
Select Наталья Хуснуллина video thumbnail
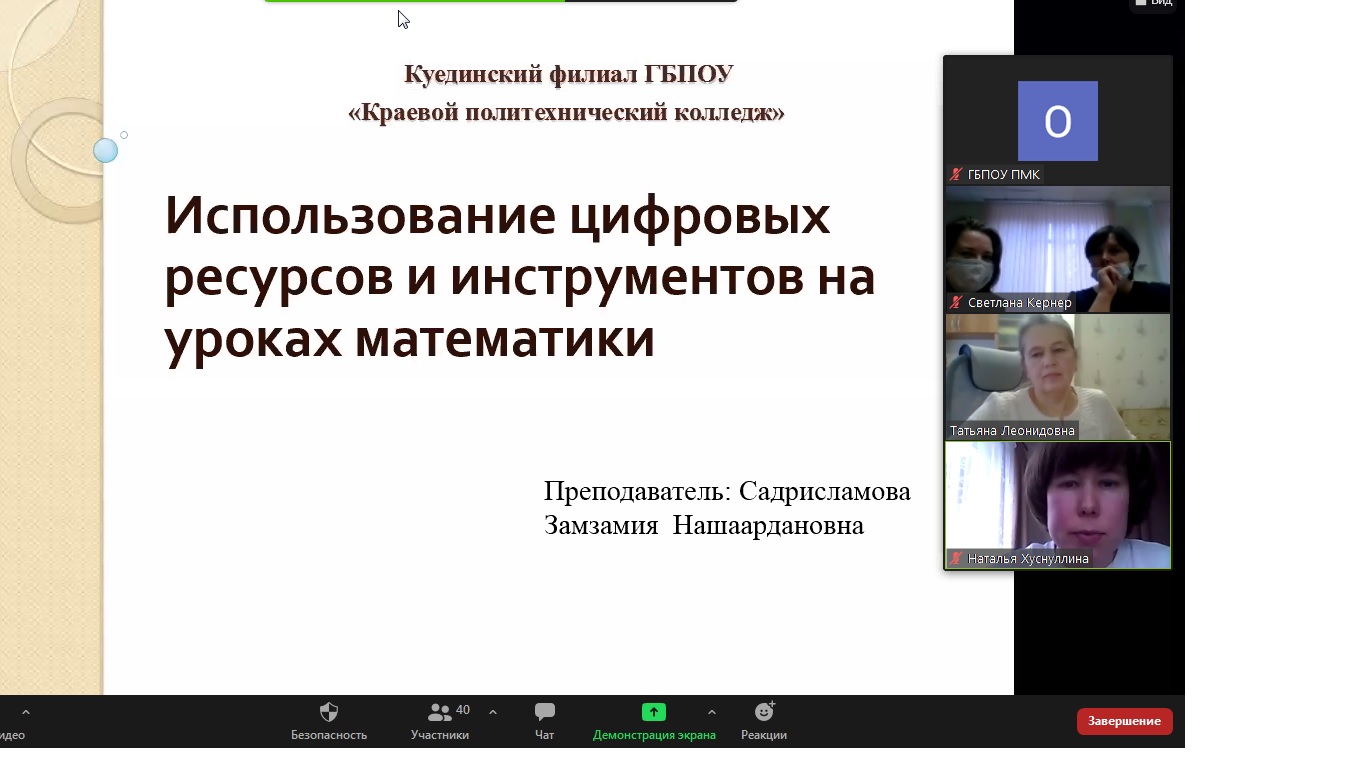click(x=1057, y=505)
